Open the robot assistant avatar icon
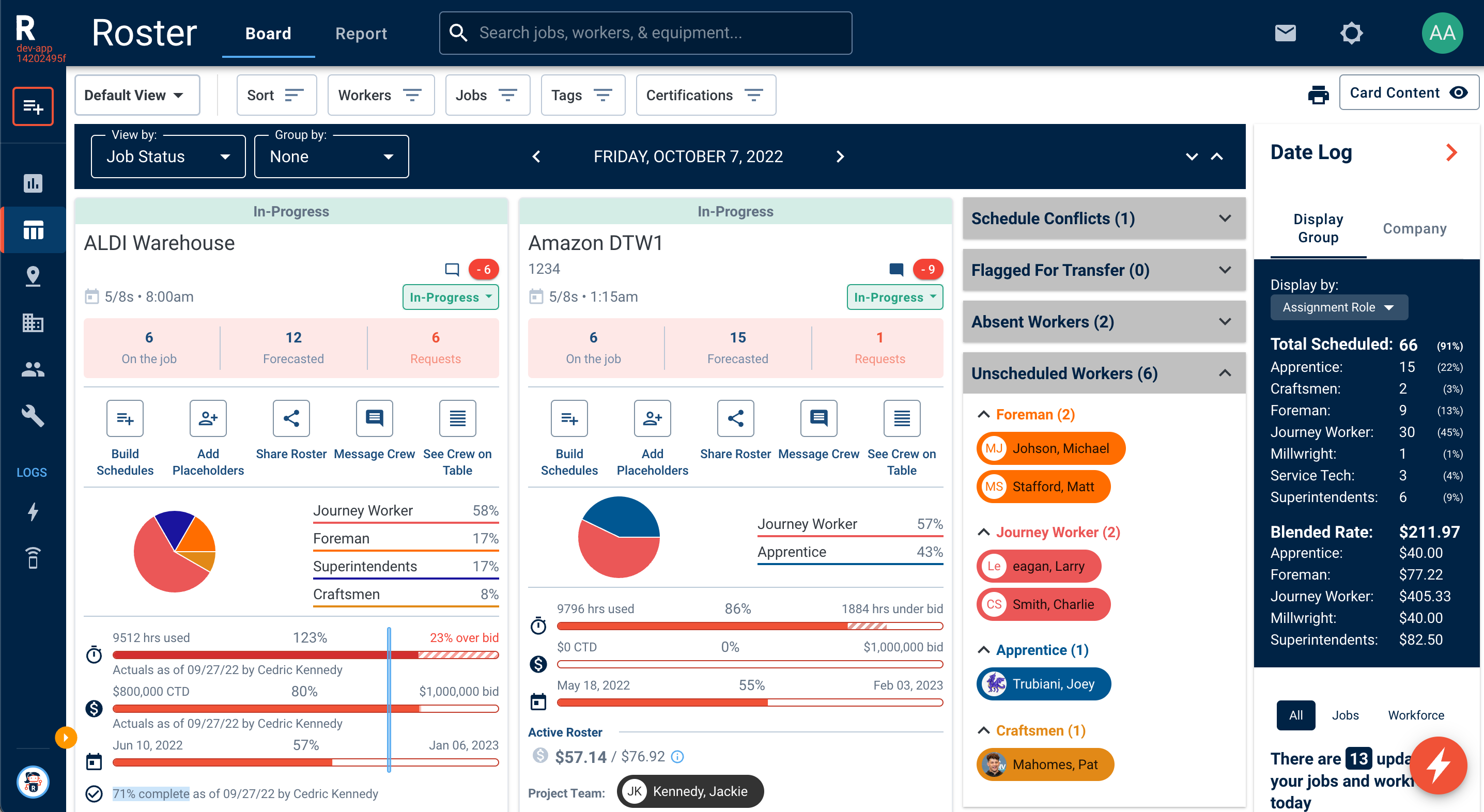 tap(33, 782)
